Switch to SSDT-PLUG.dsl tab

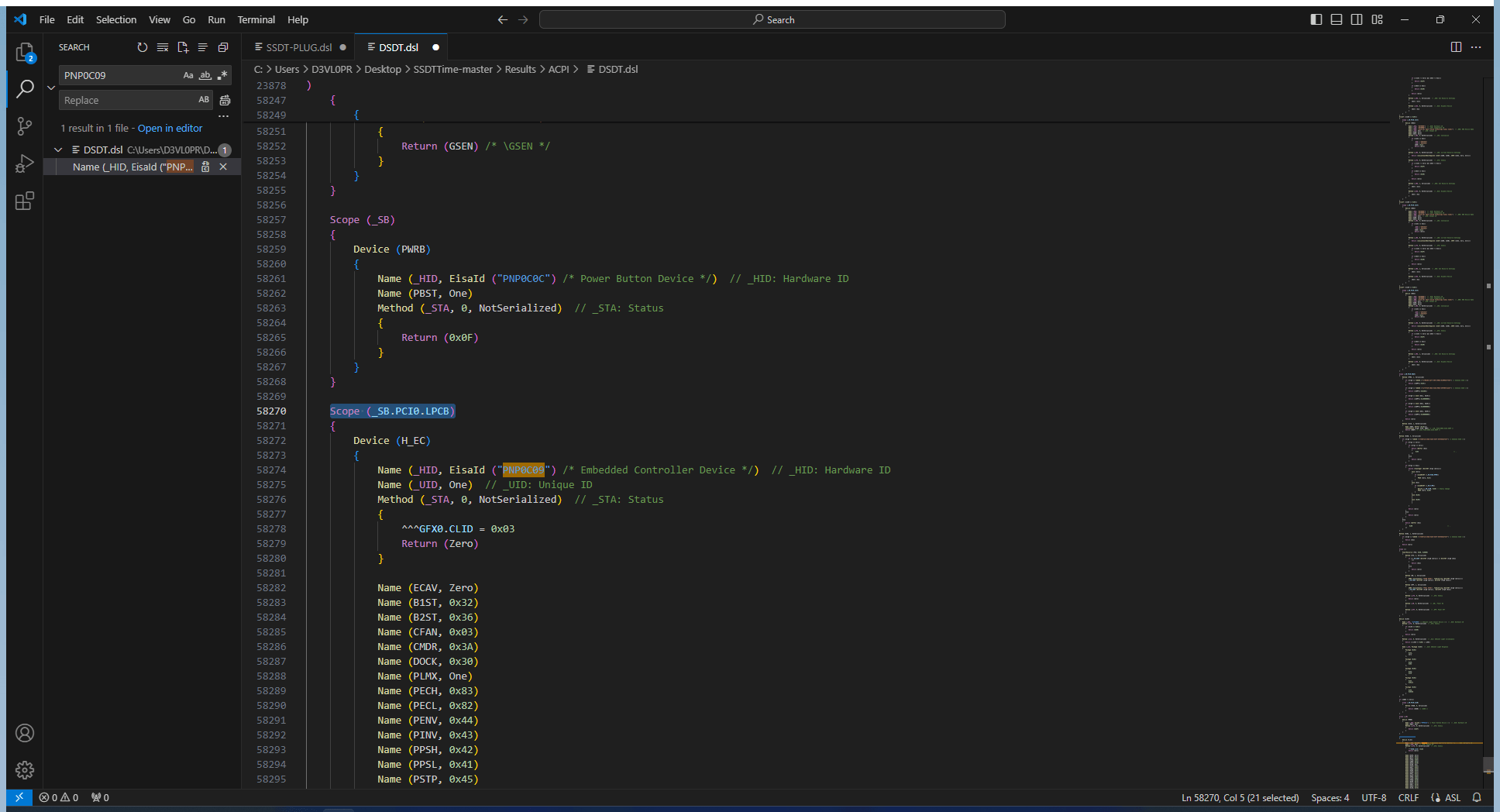click(x=299, y=47)
